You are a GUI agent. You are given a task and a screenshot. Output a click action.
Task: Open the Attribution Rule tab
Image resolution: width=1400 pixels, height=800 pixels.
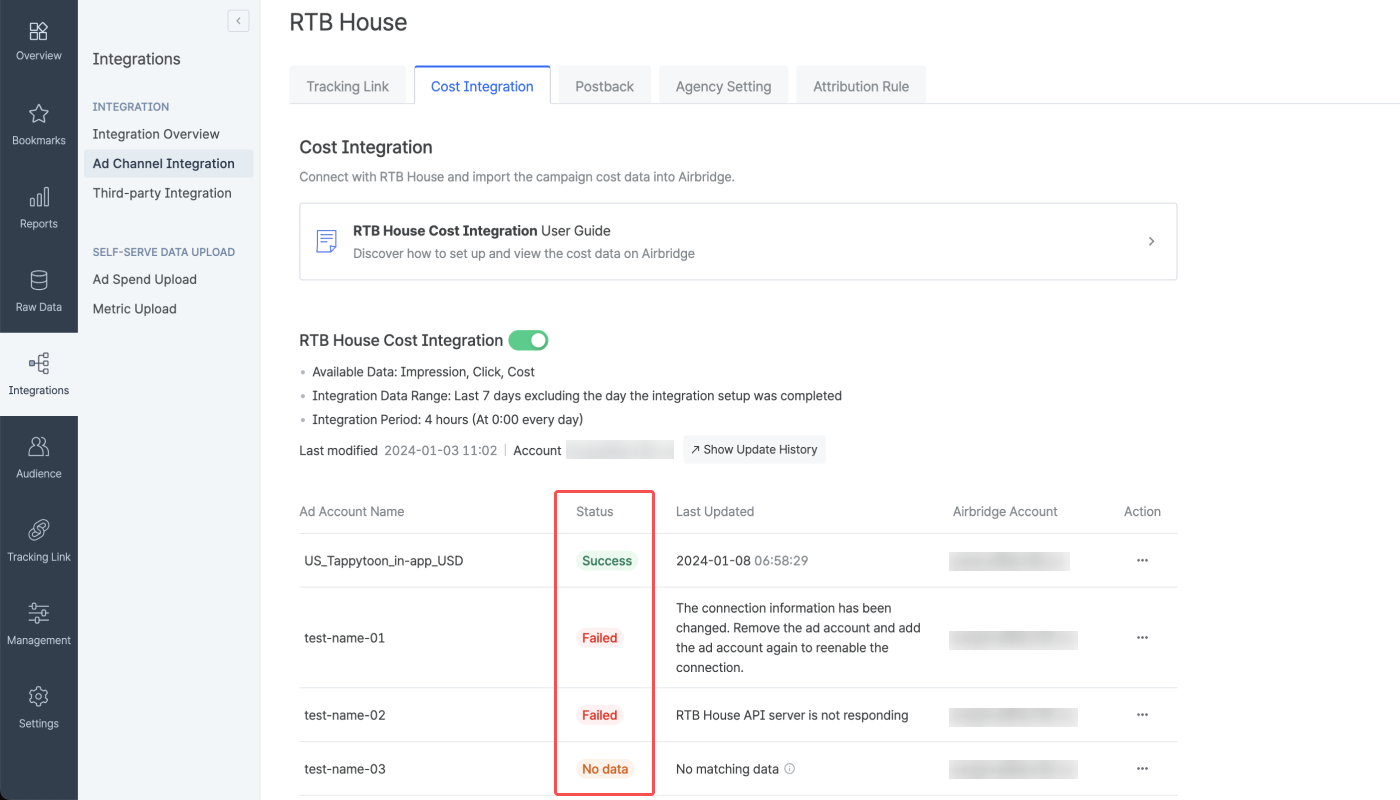click(861, 86)
